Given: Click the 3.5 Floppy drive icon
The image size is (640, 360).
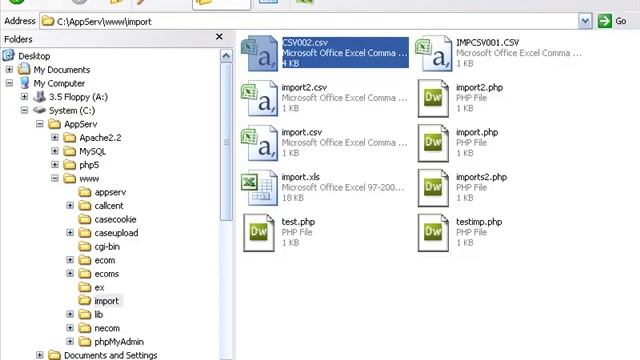Looking at the screenshot, I should 40,96.
